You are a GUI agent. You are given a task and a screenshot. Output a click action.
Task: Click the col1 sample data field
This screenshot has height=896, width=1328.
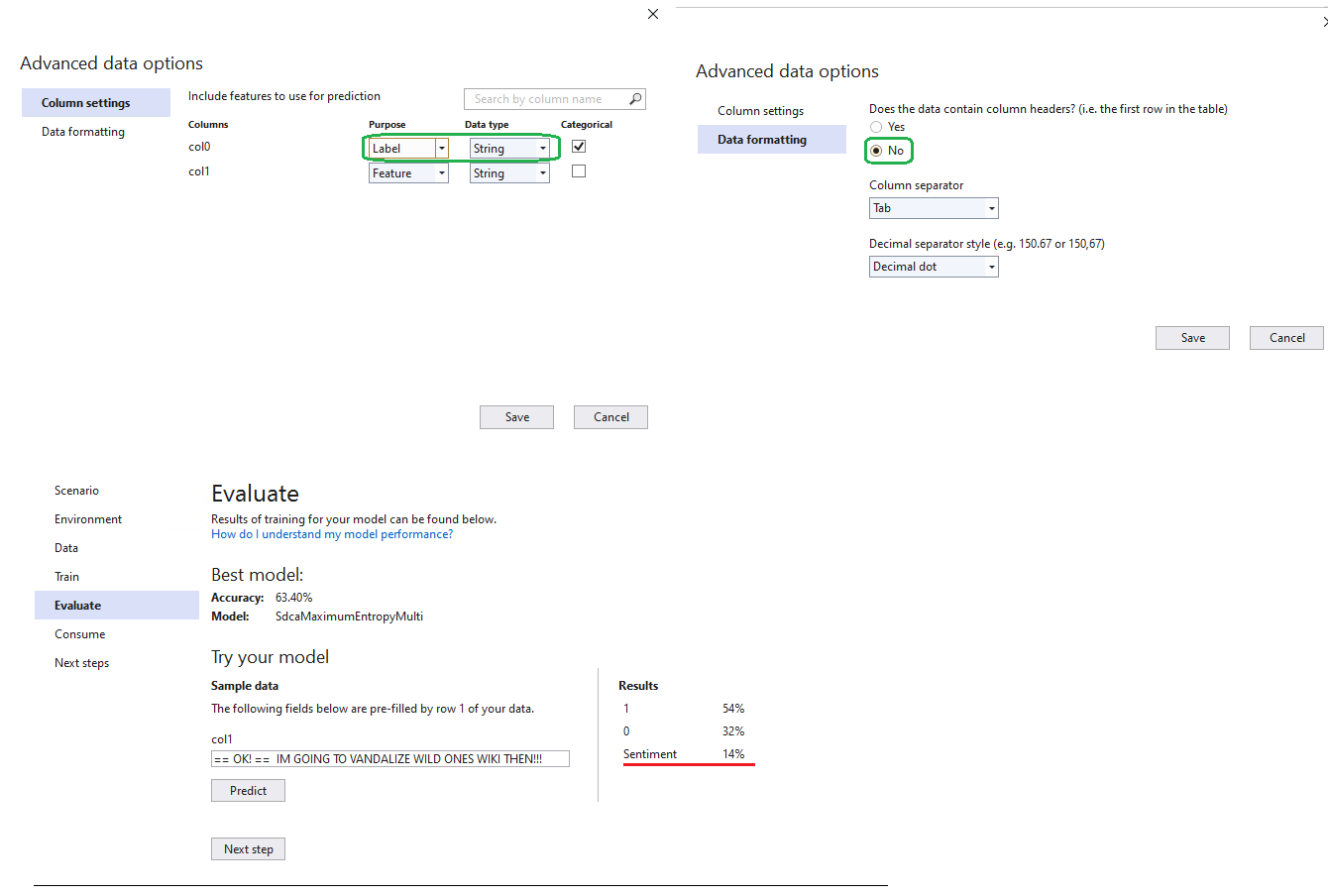tap(389, 758)
